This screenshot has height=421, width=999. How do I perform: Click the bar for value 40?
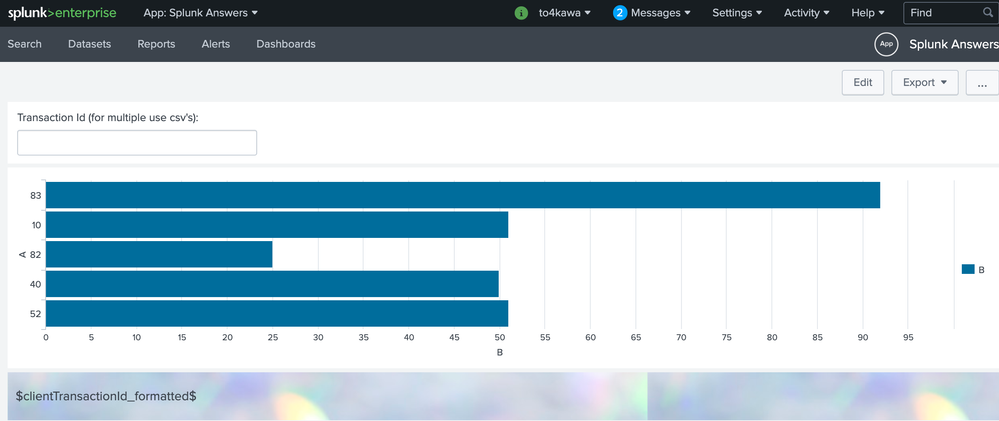[272, 284]
